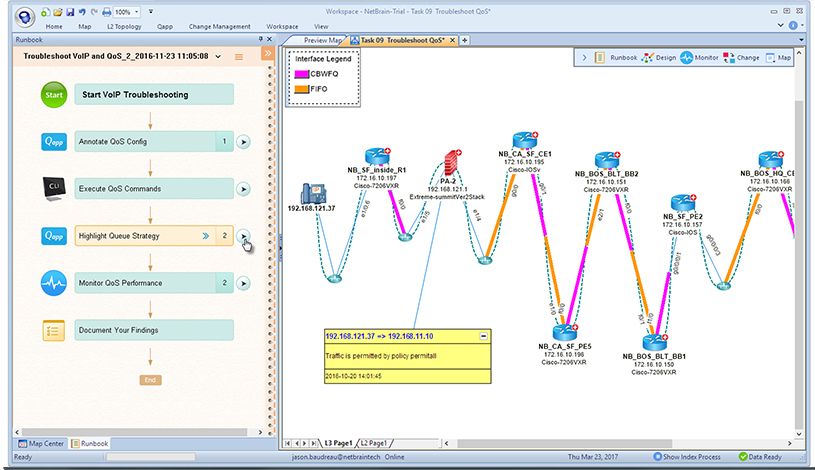Select the Annotate QoS Config step

point(154,141)
